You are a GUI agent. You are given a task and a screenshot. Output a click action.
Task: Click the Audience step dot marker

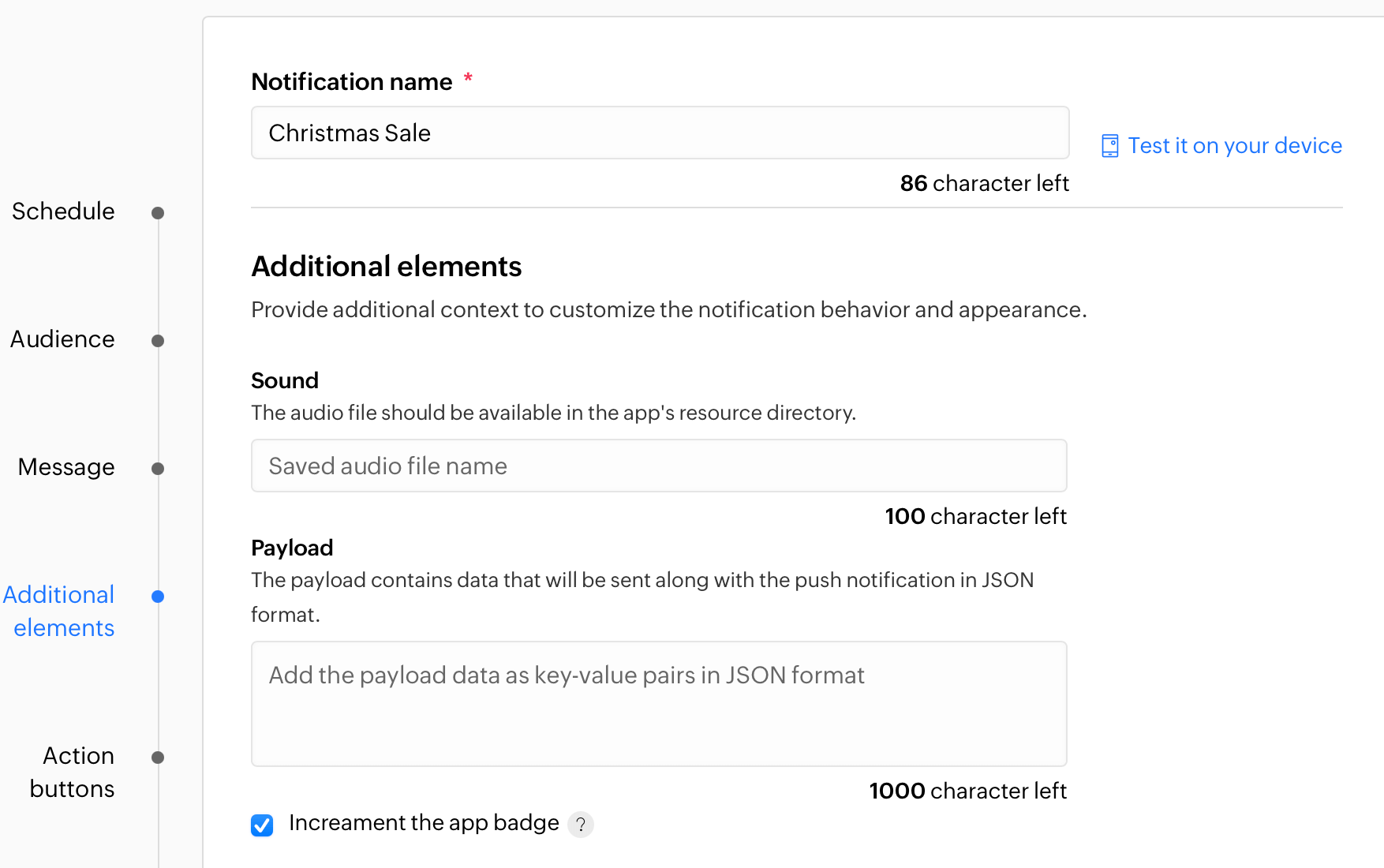point(158,341)
